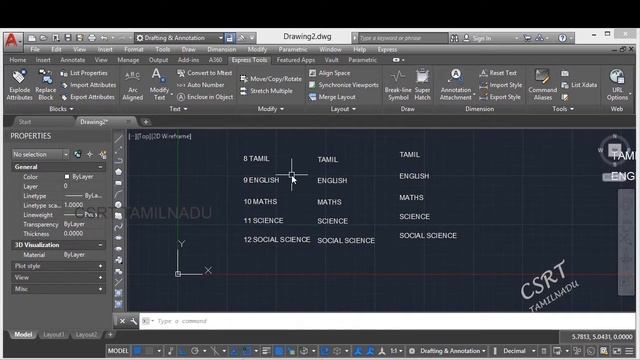
Task: Click the Save icon in the quick access toolbar
Action: click(68, 38)
